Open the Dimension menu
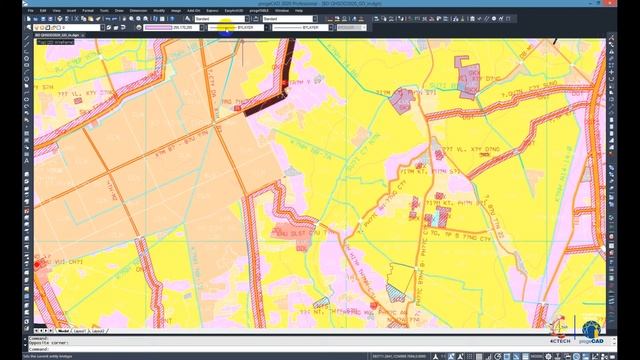 (138, 11)
